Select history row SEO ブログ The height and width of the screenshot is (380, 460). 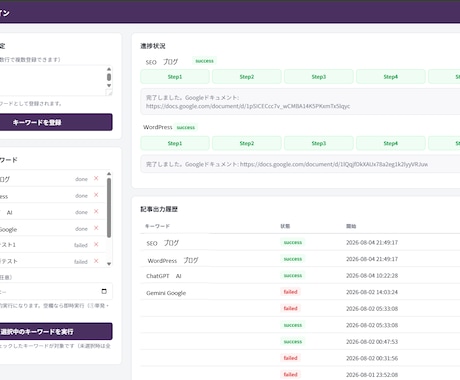300,242
